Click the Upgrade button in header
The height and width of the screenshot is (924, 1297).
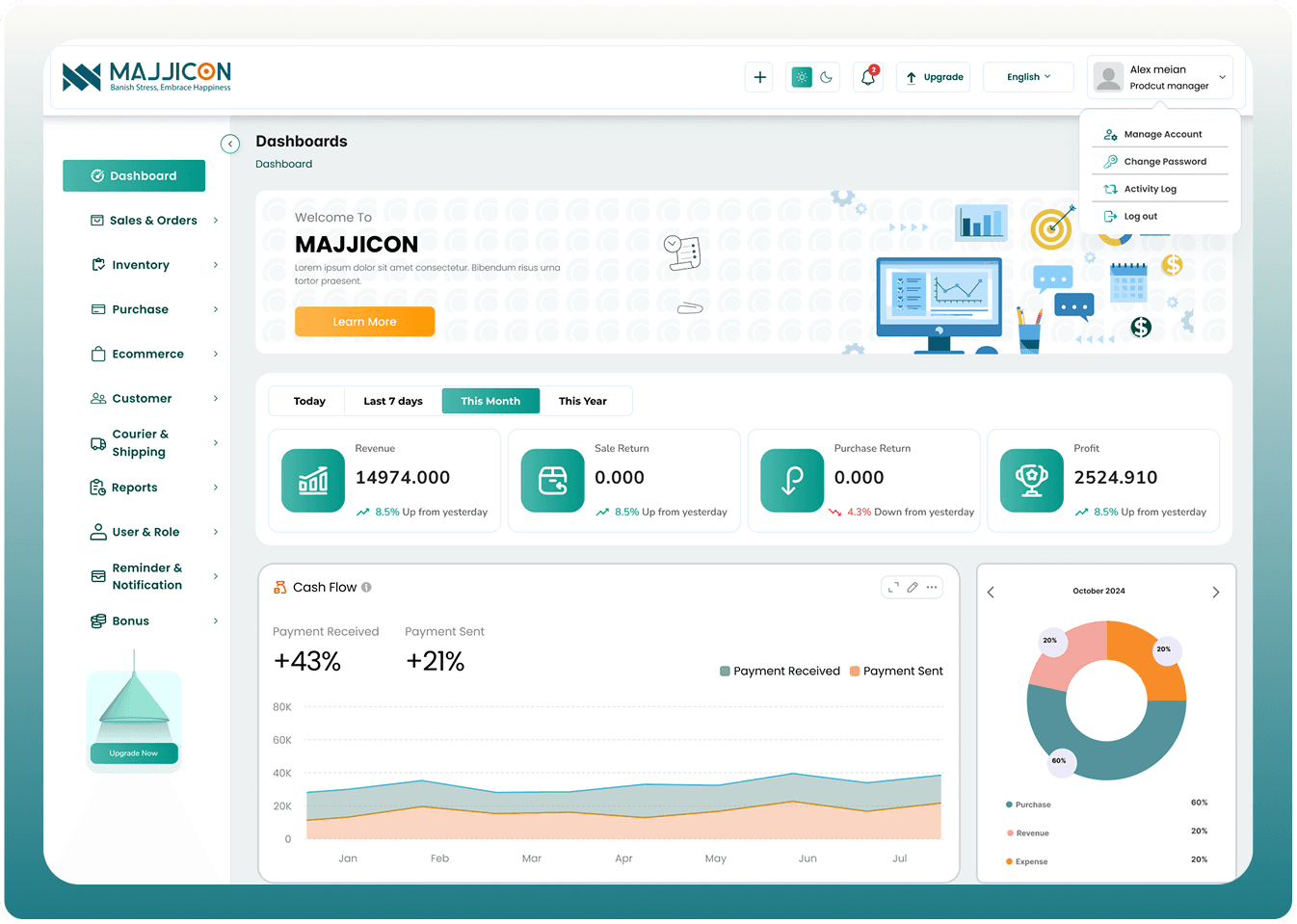click(934, 77)
